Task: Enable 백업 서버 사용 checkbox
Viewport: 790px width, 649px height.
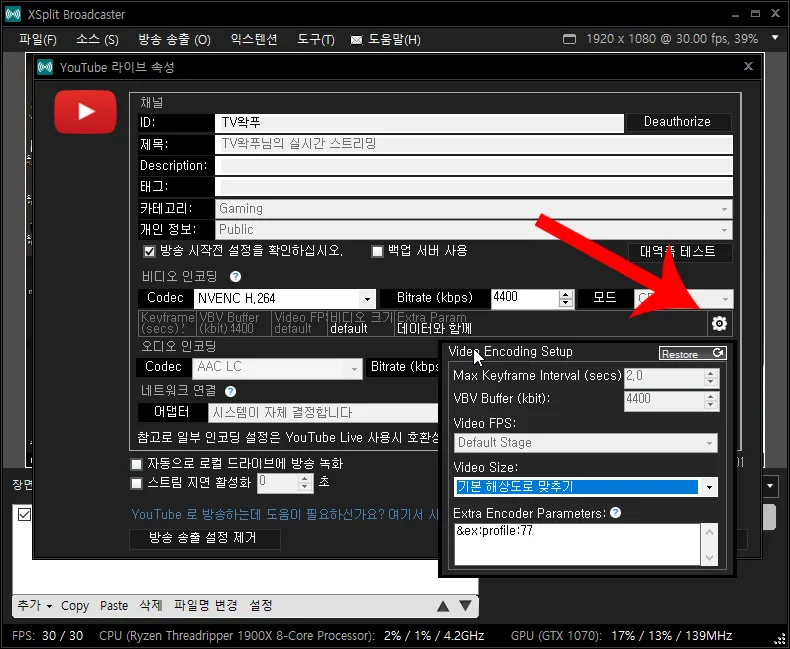Action: point(377,251)
